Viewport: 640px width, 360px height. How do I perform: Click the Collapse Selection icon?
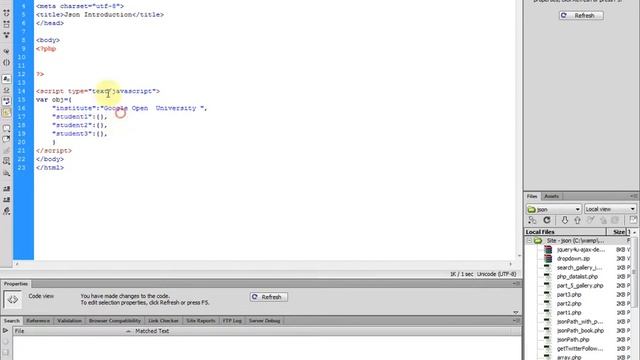point(7,24)
